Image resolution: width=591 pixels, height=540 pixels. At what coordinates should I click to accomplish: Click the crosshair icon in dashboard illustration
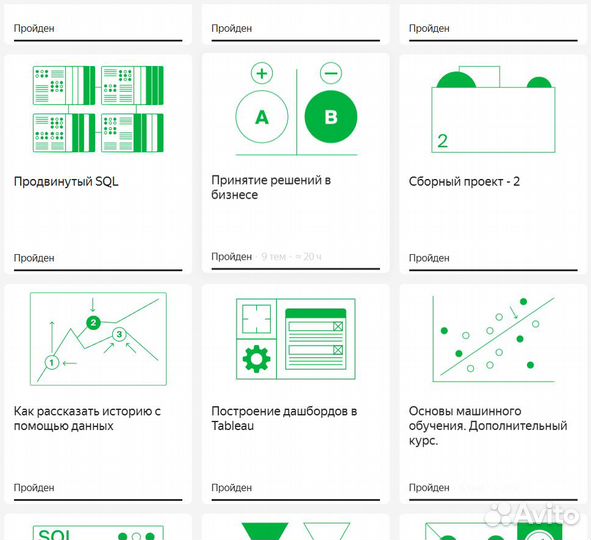[256, 319]
